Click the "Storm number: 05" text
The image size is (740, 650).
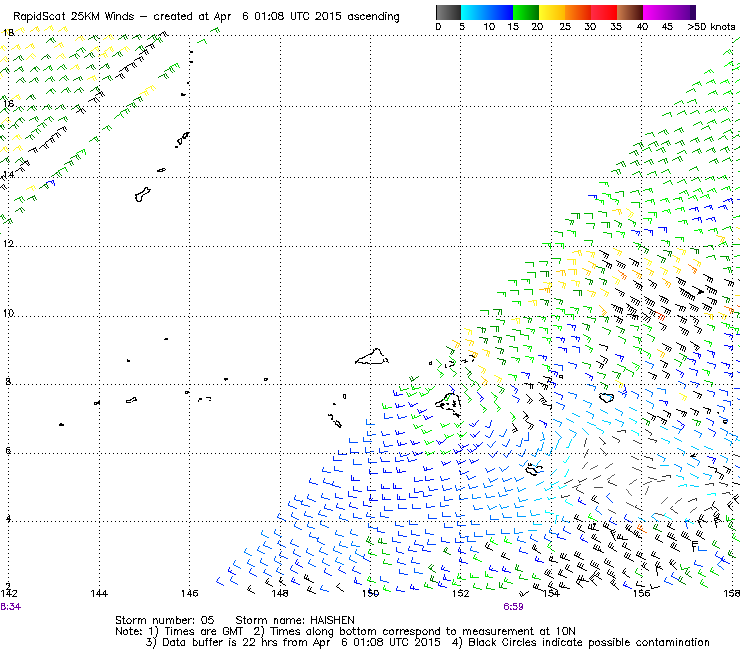(x=164, y=620)
